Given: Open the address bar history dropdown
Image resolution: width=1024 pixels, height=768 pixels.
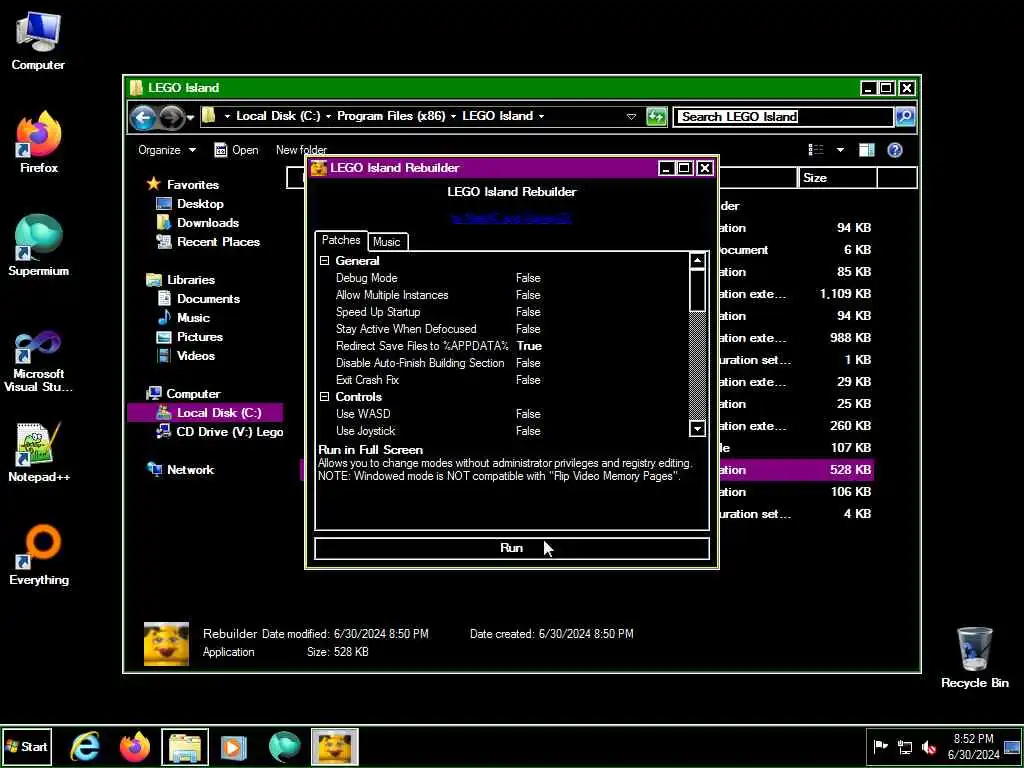Looking at the screenshot, I should (631, 117).
